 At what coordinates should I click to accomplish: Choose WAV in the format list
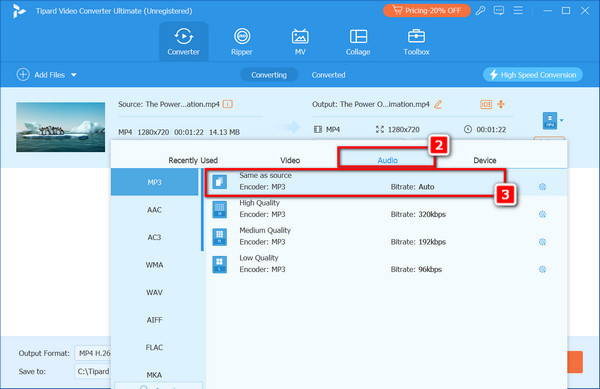pos(155,293)
